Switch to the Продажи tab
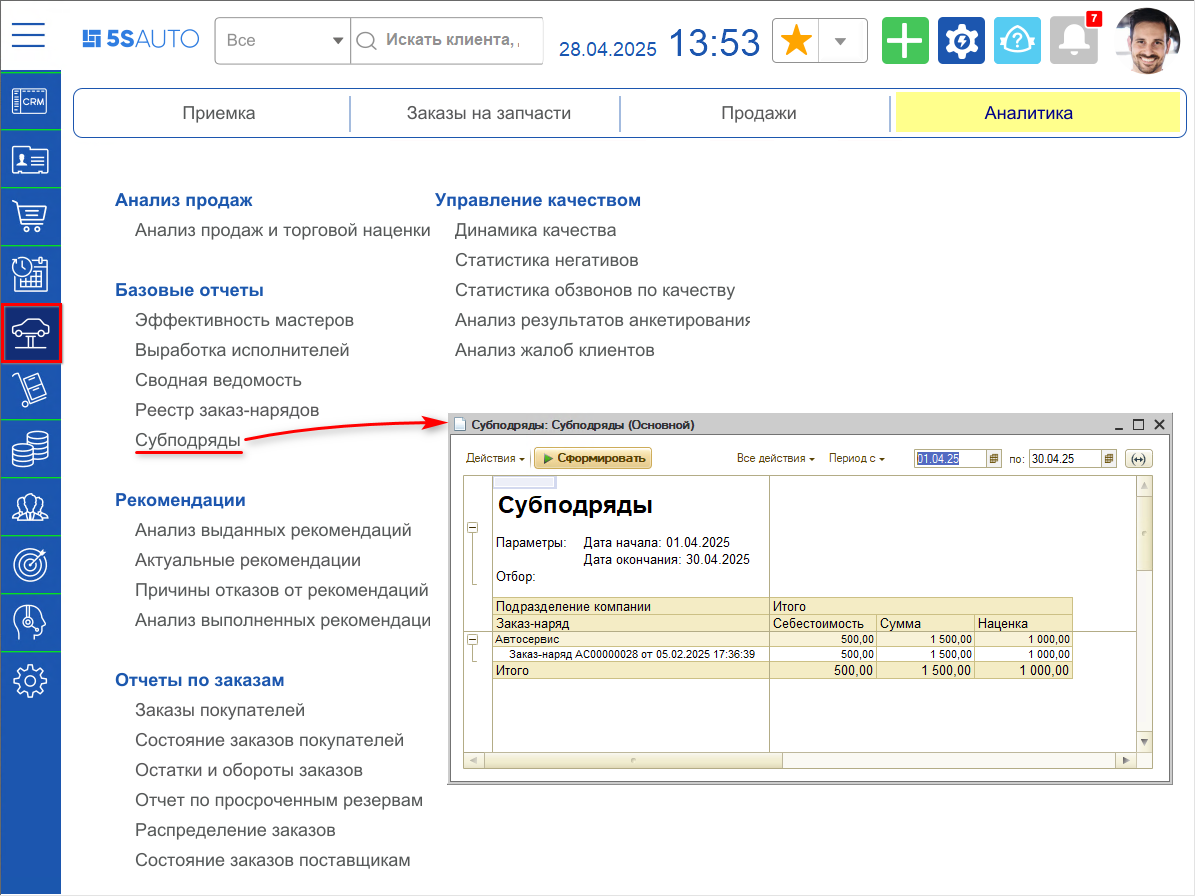 click(x=757, y=112)
